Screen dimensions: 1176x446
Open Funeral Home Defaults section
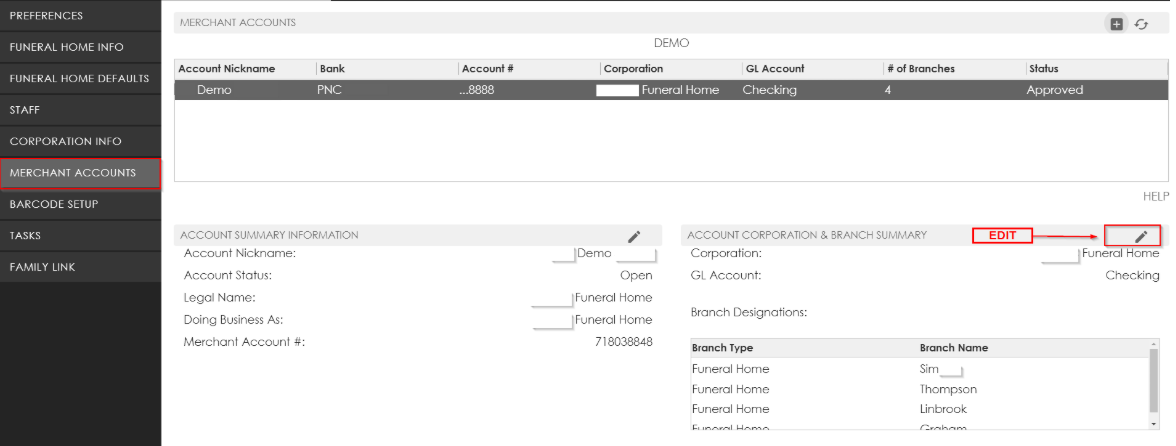point(80,78)
